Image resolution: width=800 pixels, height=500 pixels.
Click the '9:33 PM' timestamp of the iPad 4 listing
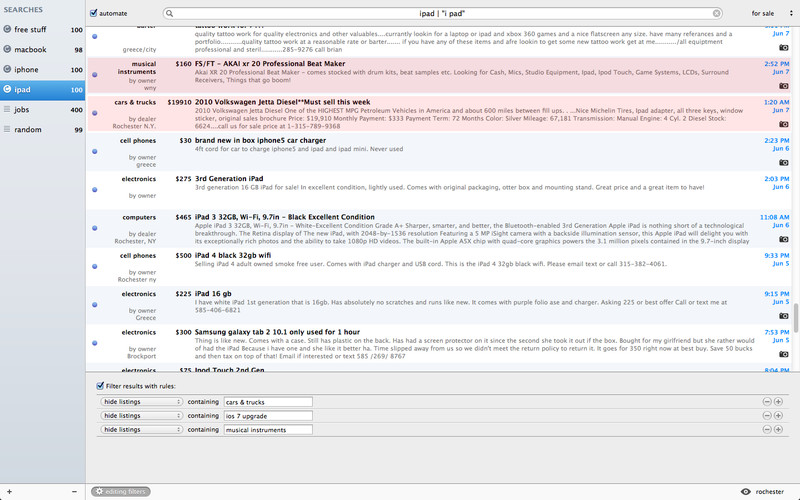click(777, 255)
